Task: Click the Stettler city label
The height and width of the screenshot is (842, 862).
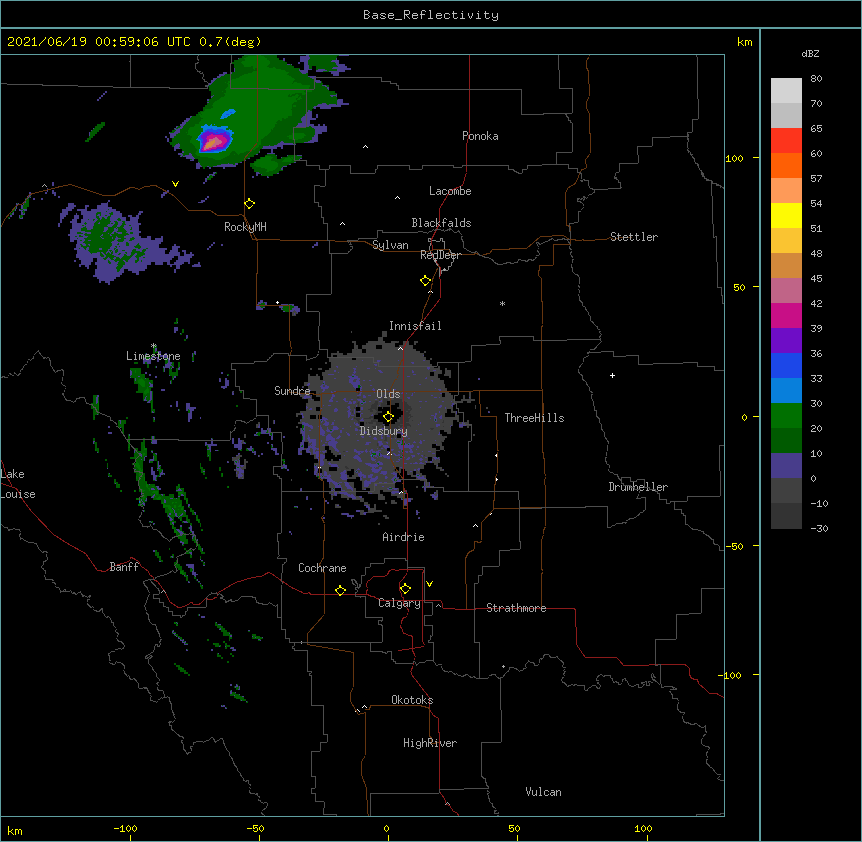Action: (634, 237)
